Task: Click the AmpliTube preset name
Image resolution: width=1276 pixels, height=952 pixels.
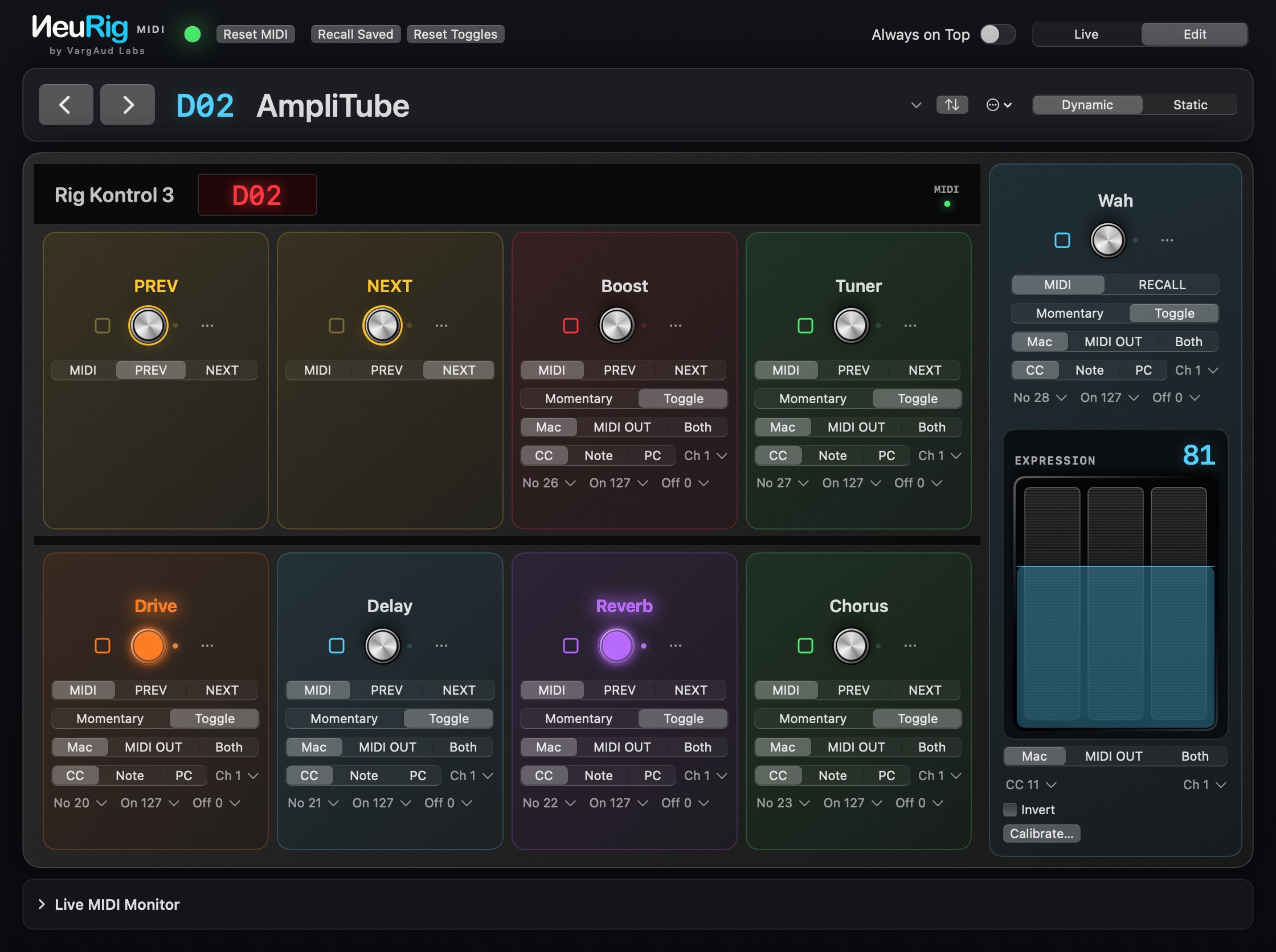Action: click(x=333, y=106)
